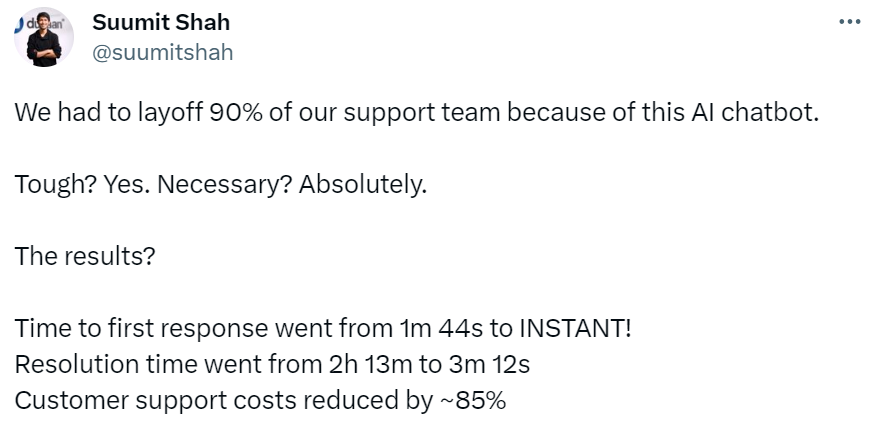Viewport: 888px width, 448px height.
Task: Click the first tweet line about layoffs
Action: [417, 113]
